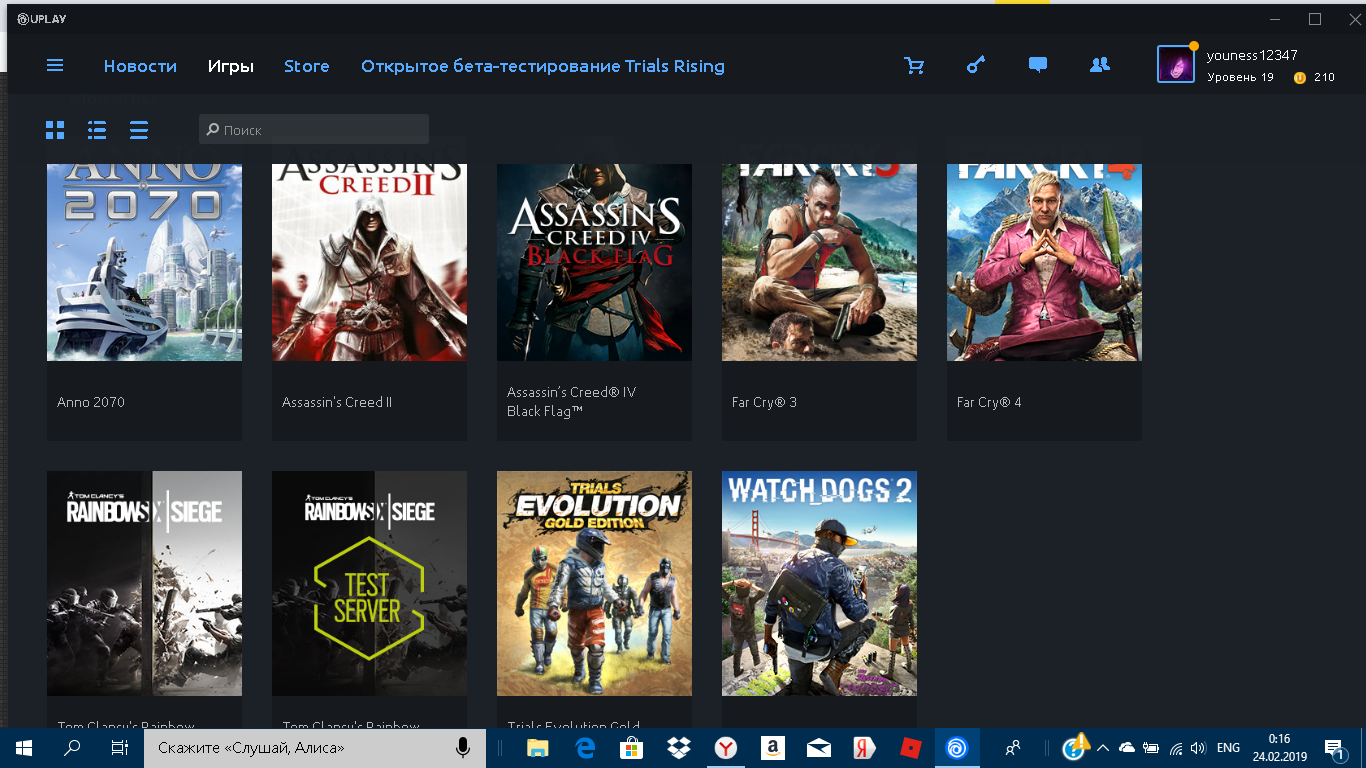Open Dropbox from the taskbar
Image resolution: width=1366 pixels, height=768 pixels.
pyautogui.click(x=678, y=748)
